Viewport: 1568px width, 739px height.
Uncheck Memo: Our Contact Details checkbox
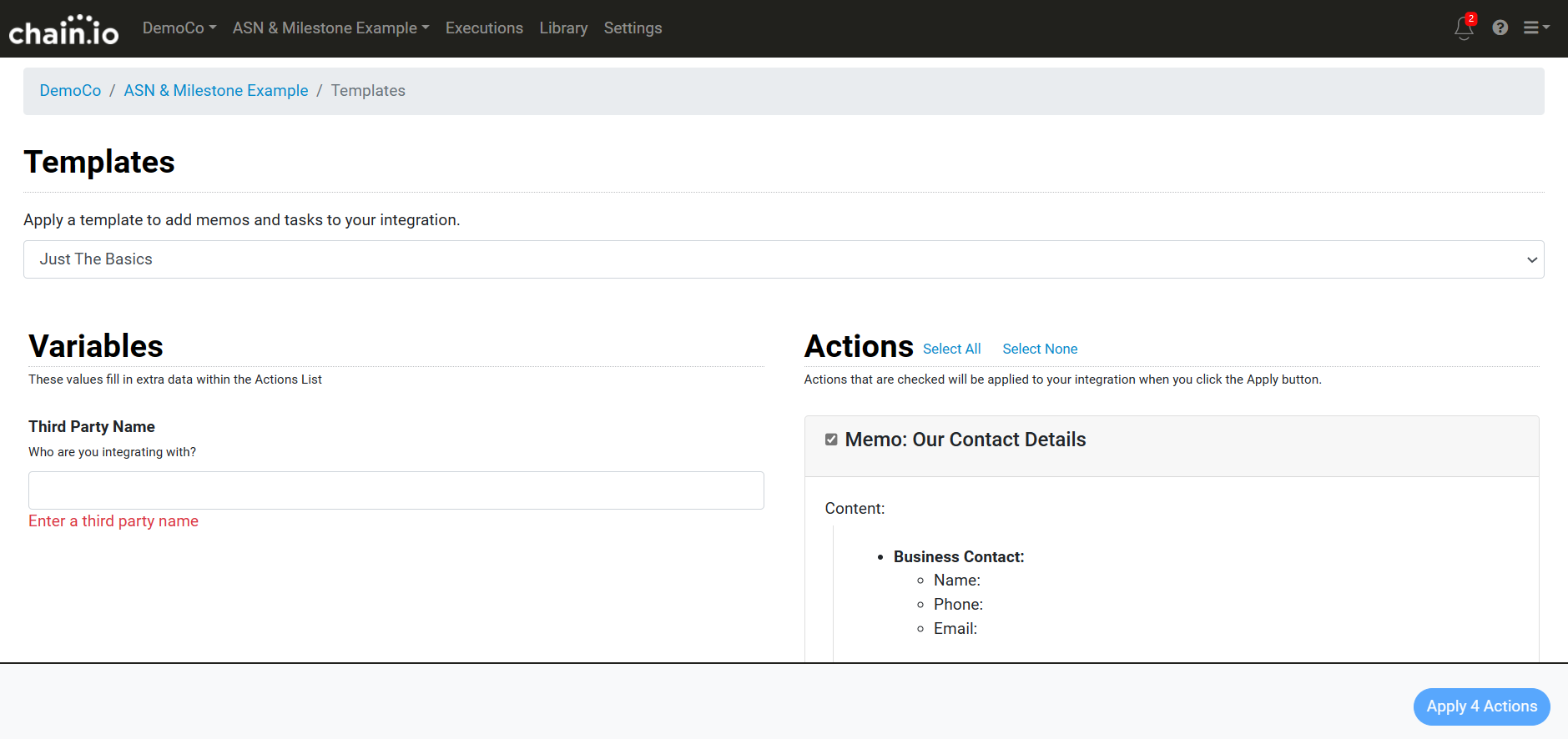831,440
